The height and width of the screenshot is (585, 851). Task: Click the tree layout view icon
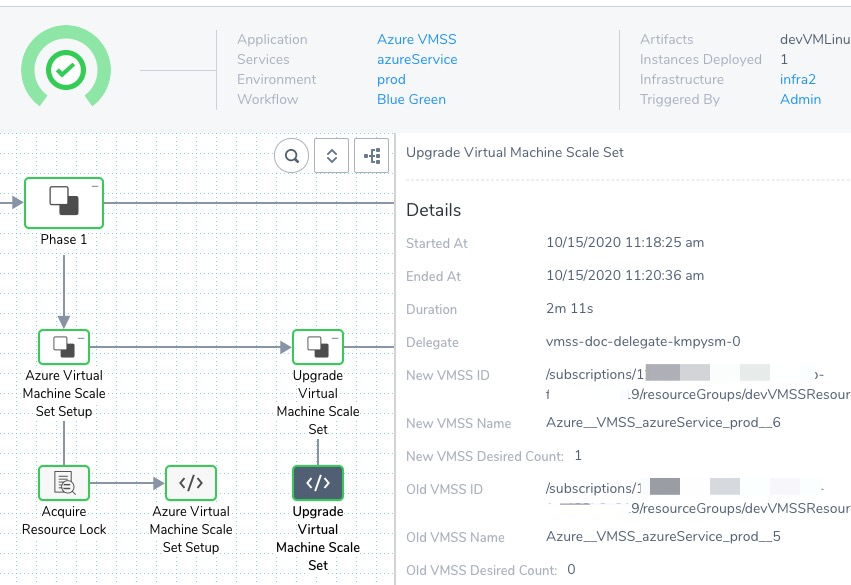click(372, 156)
